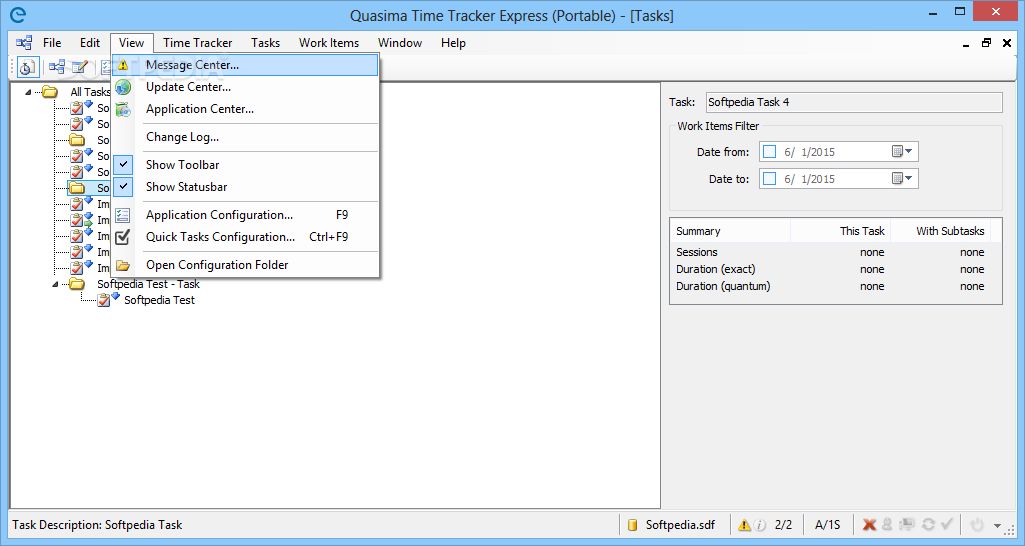
Task: Click the red X icon in the status bar
Action: click(x=869, y=524)
